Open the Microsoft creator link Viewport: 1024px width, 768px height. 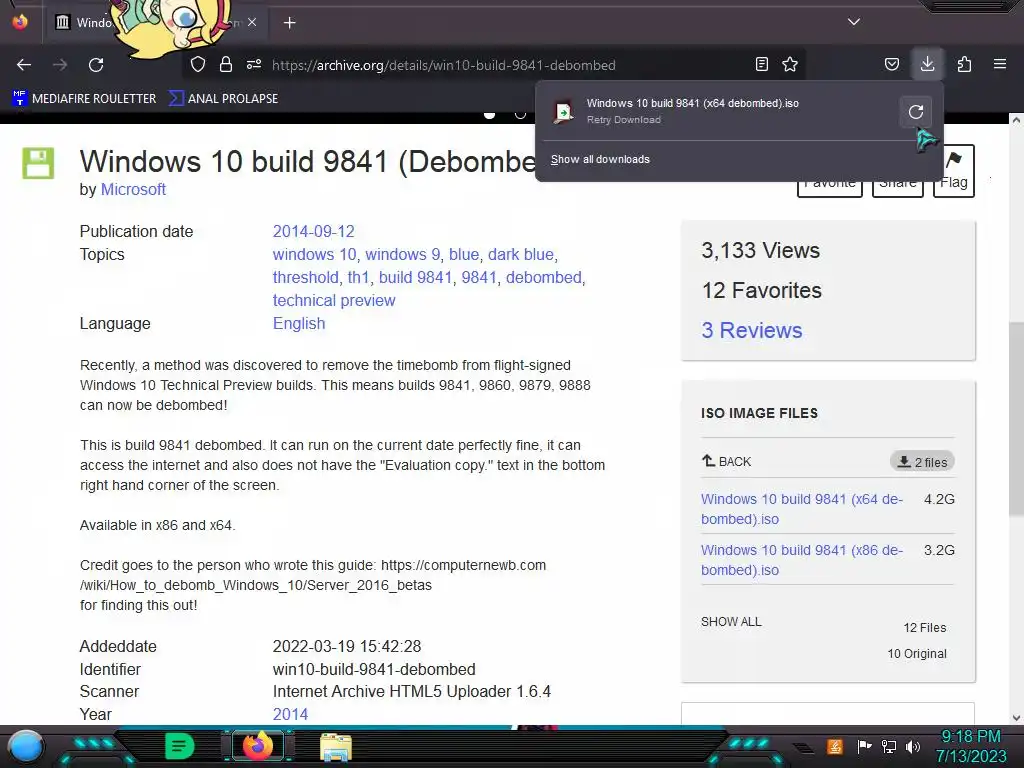(x=133, y=189)
